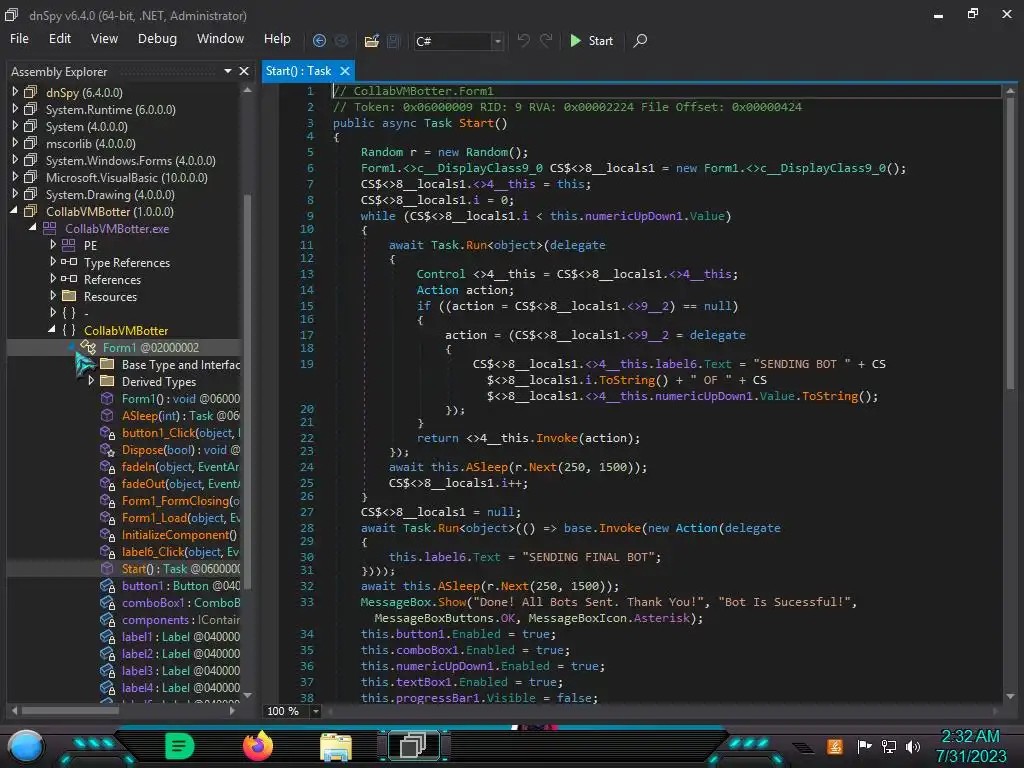Open the 100 % zoom dropdown
This screenshot has width=1024, height=768.
click(315, 711)
